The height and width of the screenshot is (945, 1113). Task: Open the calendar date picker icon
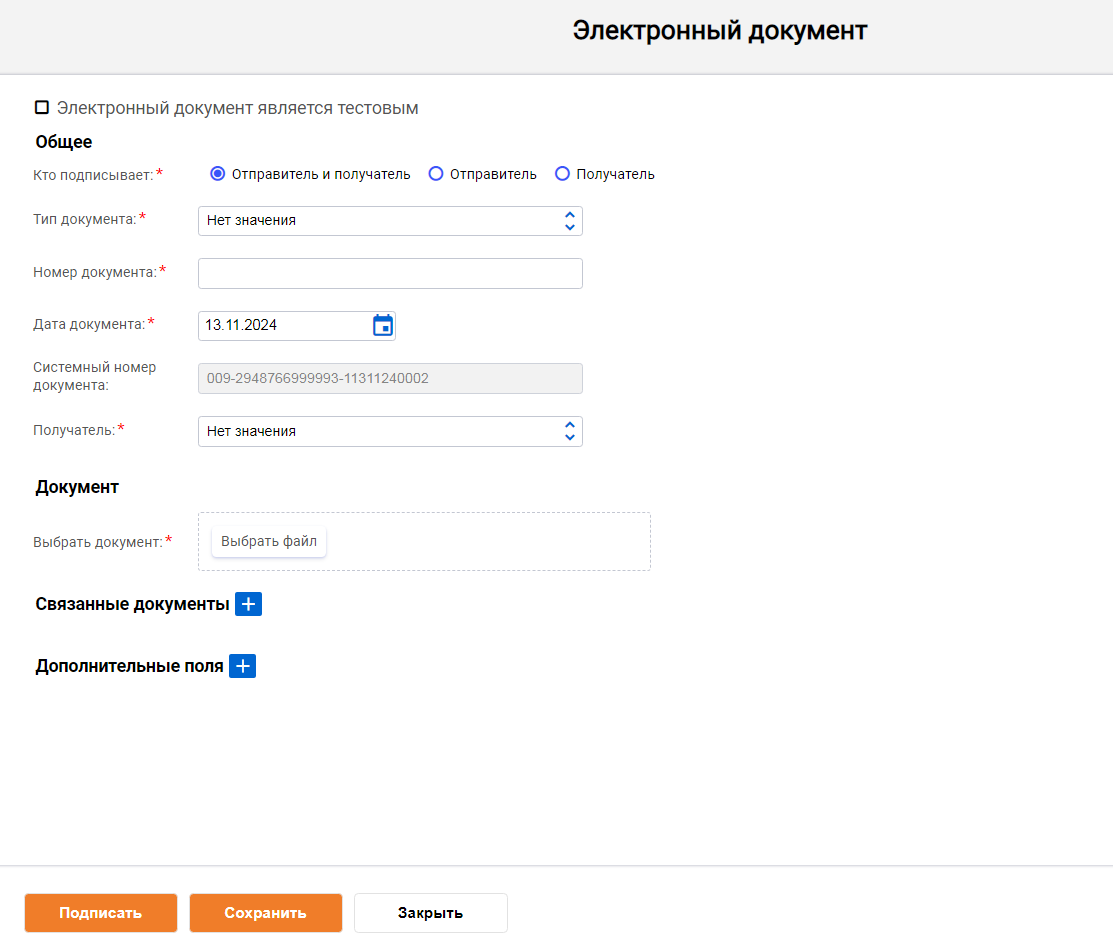pyautogui.click(x=382, y=325)
